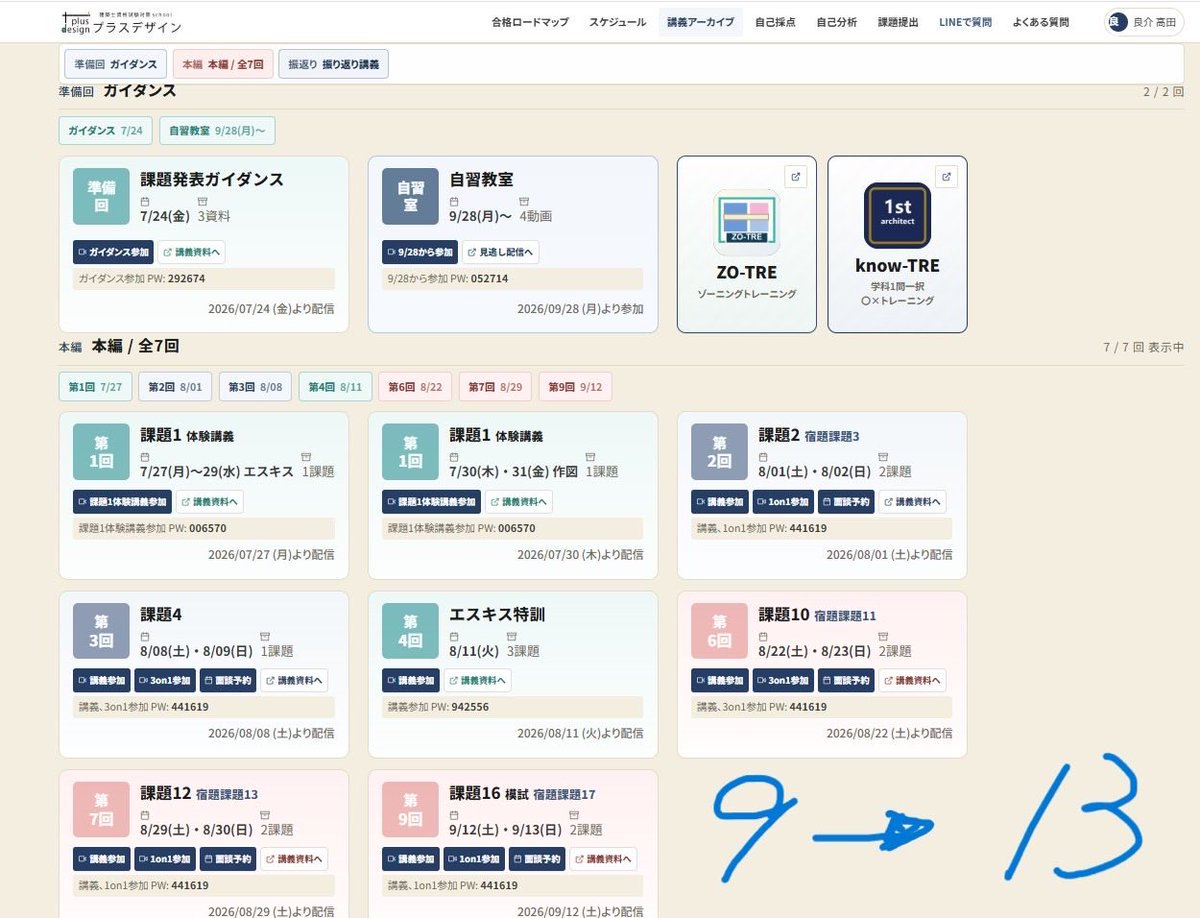Click 面談予約 on the 課題10 card
The image size is (1200, 918).
(846, 680)
